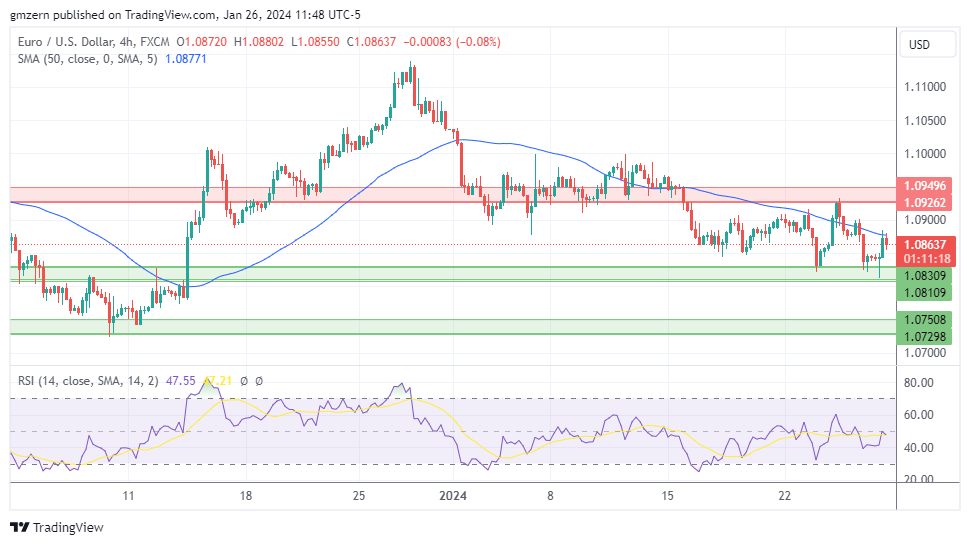This screenshot has height=545, width=970.
Task: Click the low value L1.08550
Action: click(315, 42)
